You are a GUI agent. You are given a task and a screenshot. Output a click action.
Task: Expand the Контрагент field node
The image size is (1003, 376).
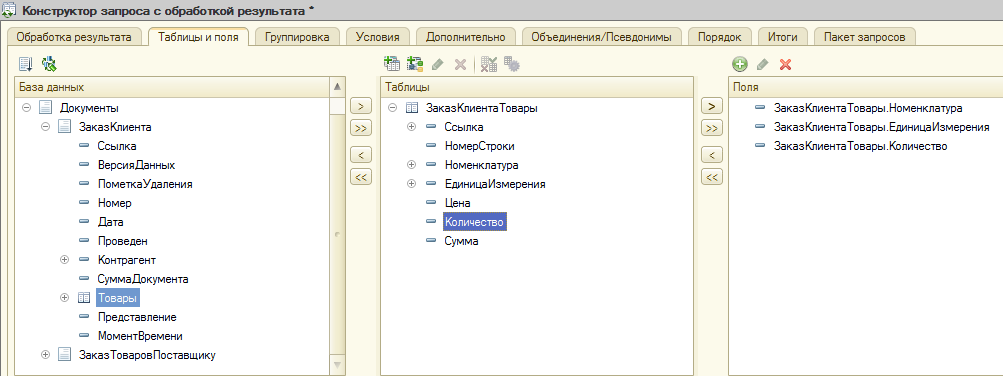click(x=64, y=260)
